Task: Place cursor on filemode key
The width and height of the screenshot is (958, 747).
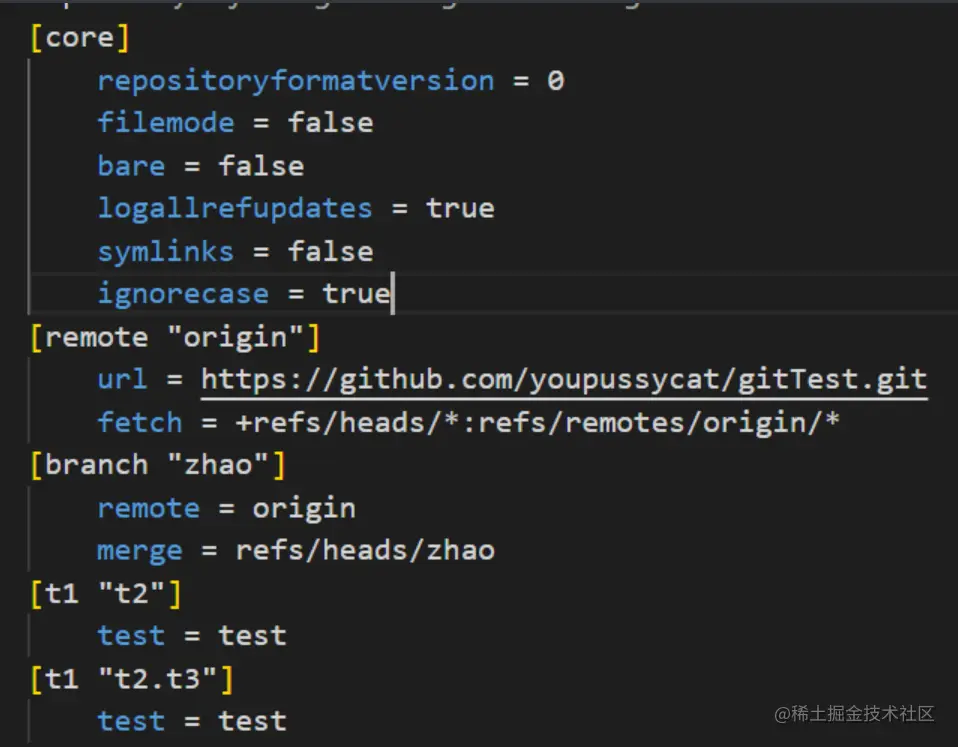Action: (165, 123)
